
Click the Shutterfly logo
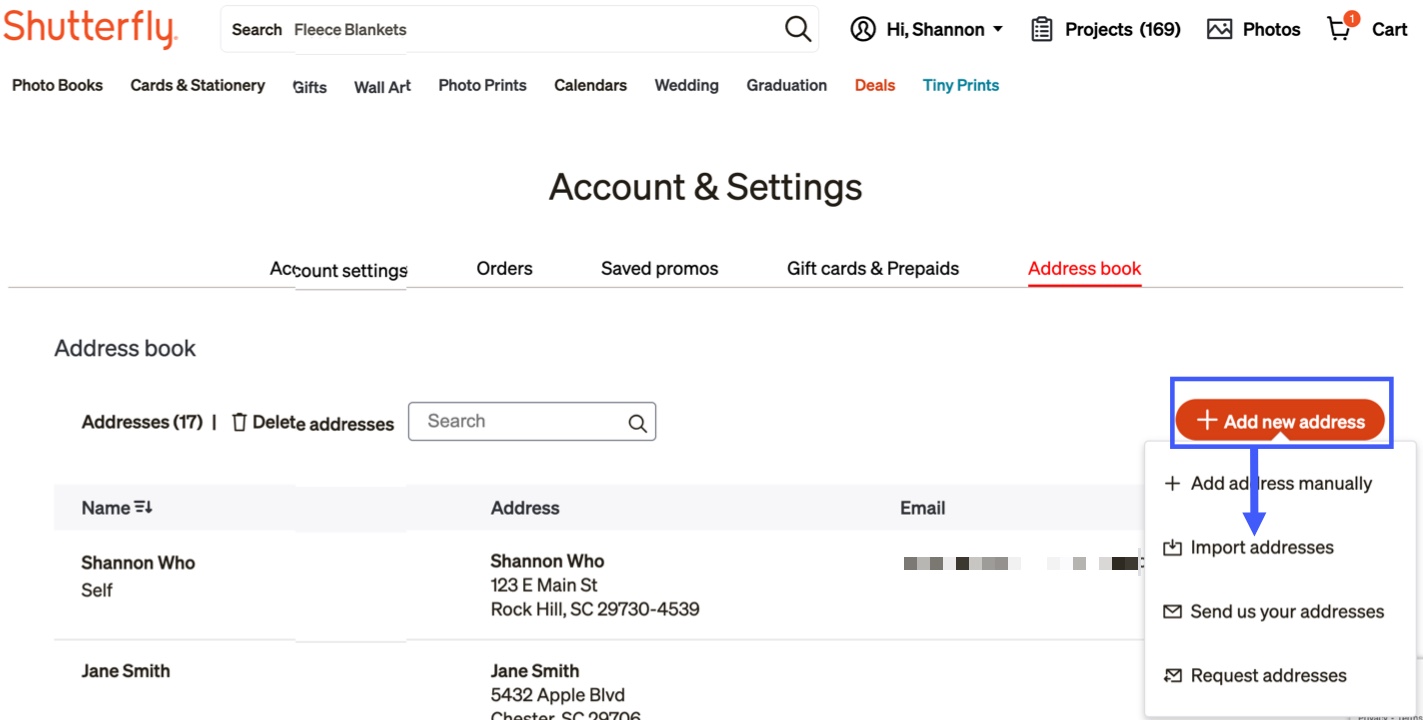pyautogui.click(x=90, y=28)
